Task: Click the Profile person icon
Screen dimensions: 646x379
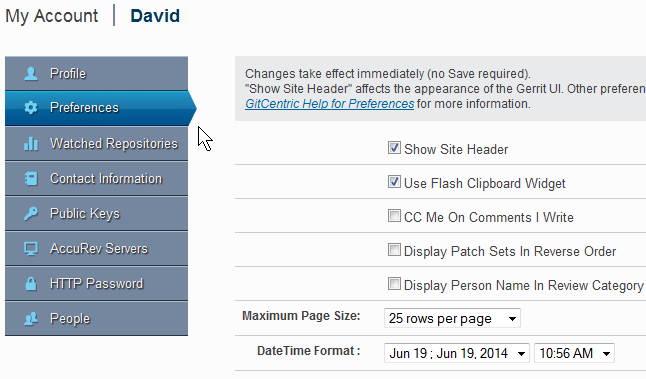Action: pyautogui.click(x=31, y=74)
